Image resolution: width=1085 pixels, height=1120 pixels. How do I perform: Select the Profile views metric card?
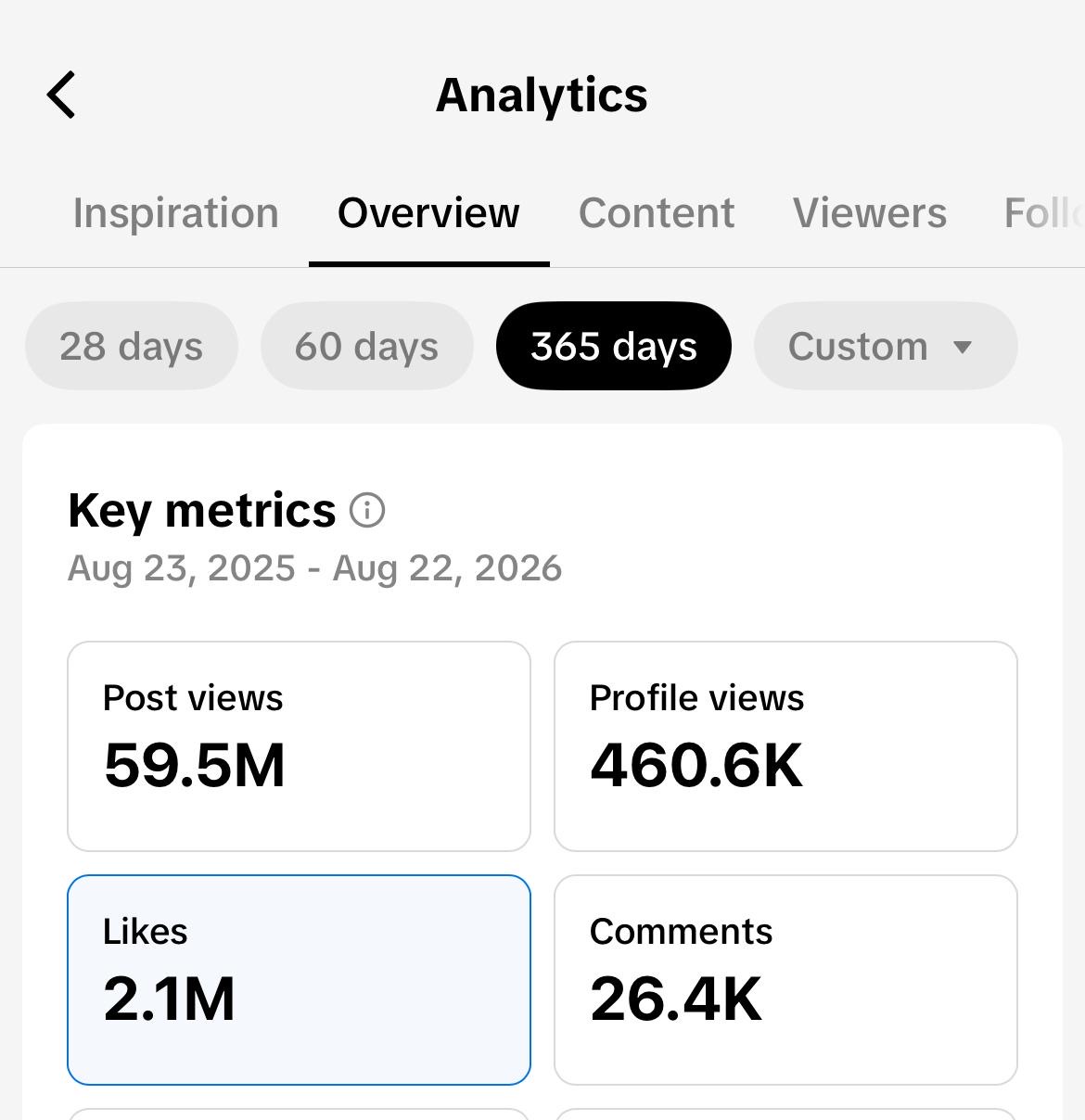[x=785, y=746]
